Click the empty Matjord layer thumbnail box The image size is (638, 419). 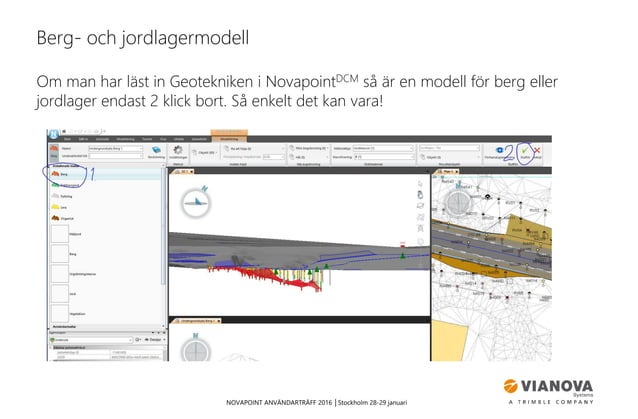point(59,234)
